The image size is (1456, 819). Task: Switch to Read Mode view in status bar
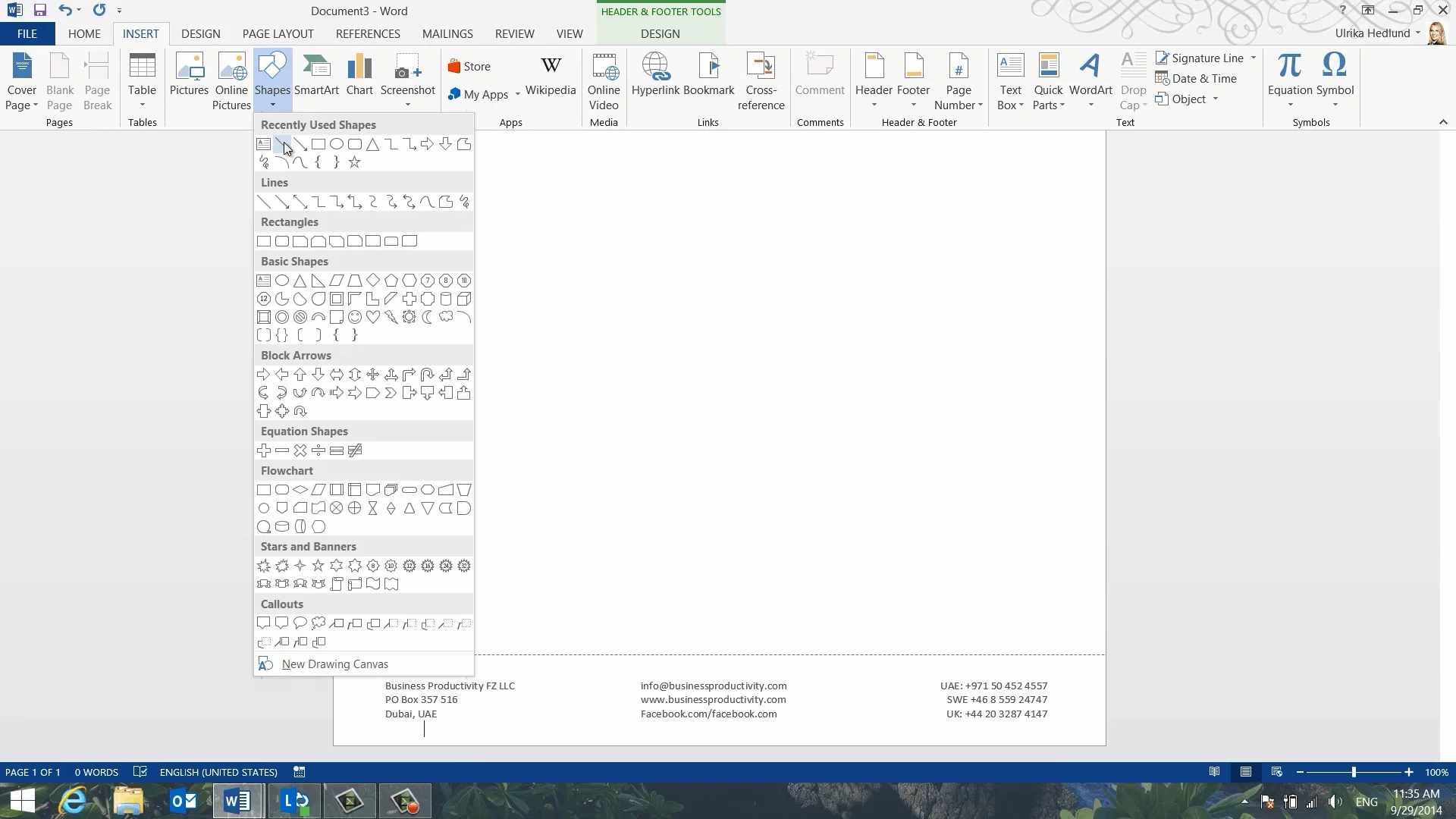coord(1214,772)
